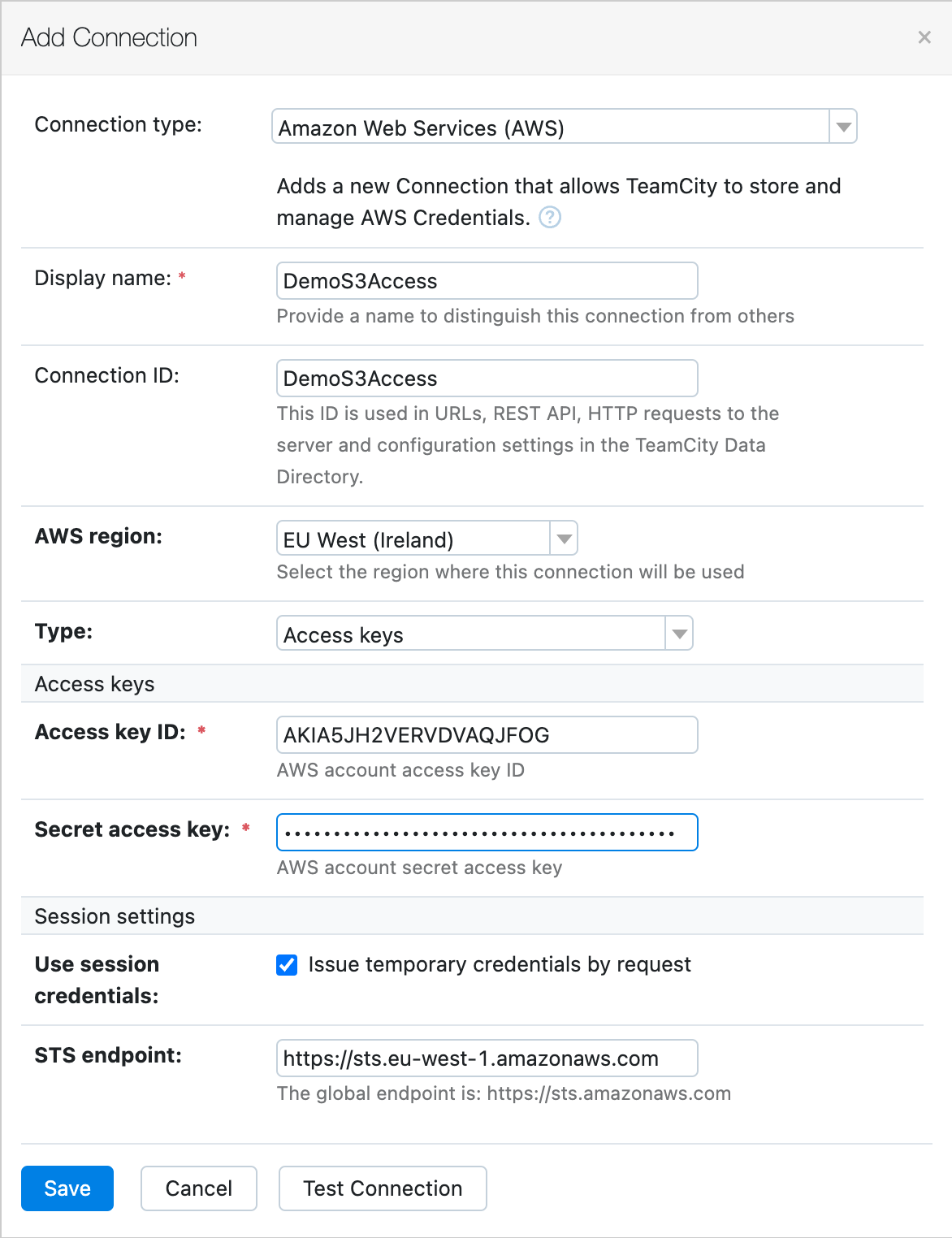Click the AWS region dropdown arrow
The image size is (952, 1238).
(564, 539)
